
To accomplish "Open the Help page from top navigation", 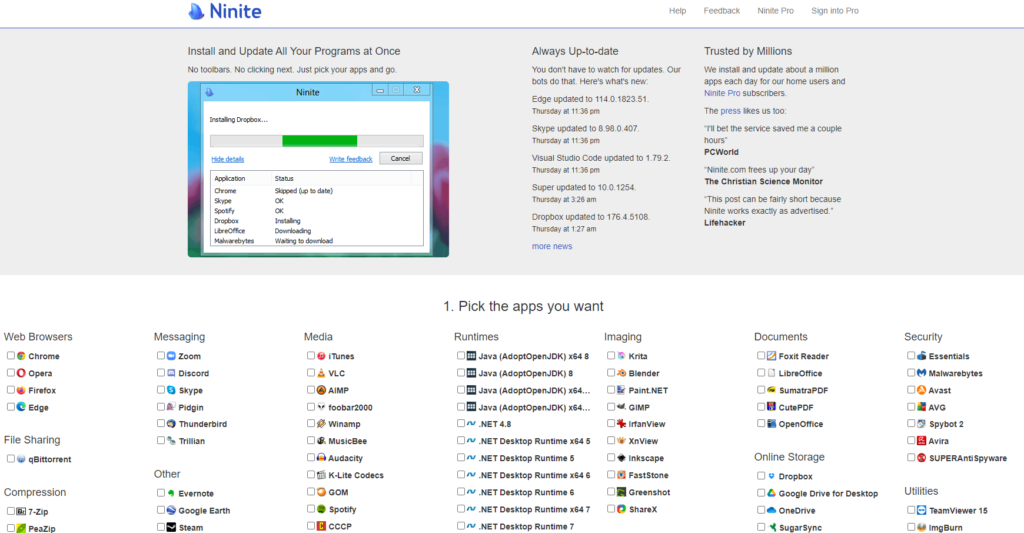I will click(677, 11).
